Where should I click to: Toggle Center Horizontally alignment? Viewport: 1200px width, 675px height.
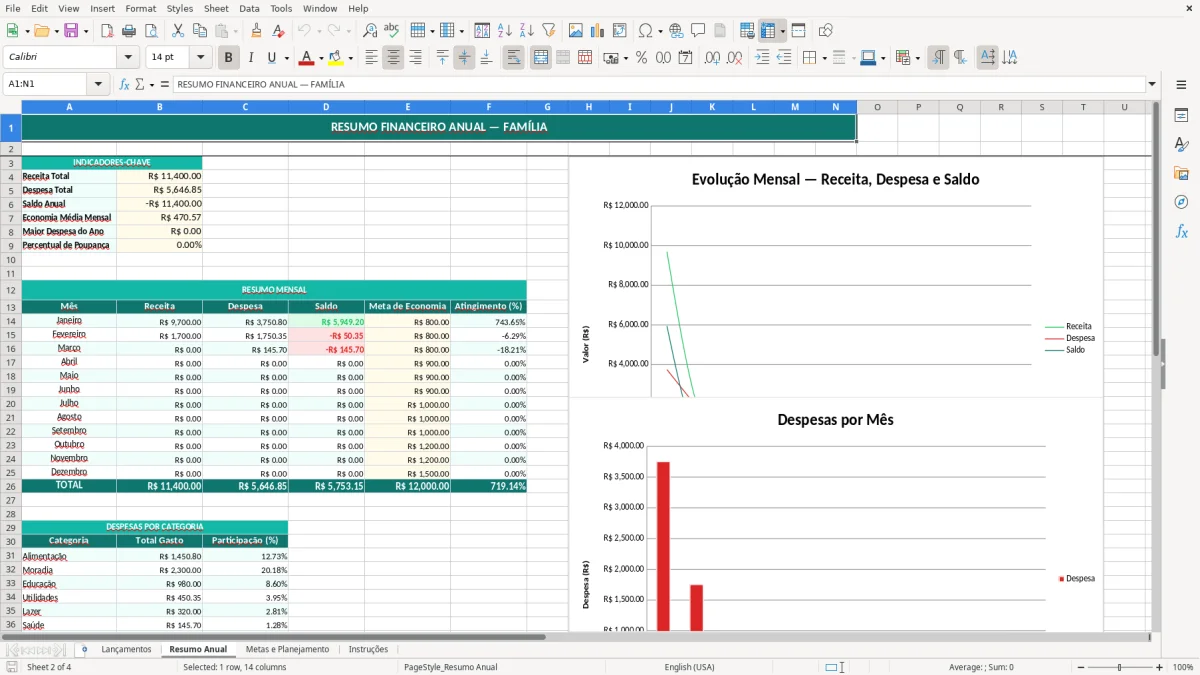393,58
